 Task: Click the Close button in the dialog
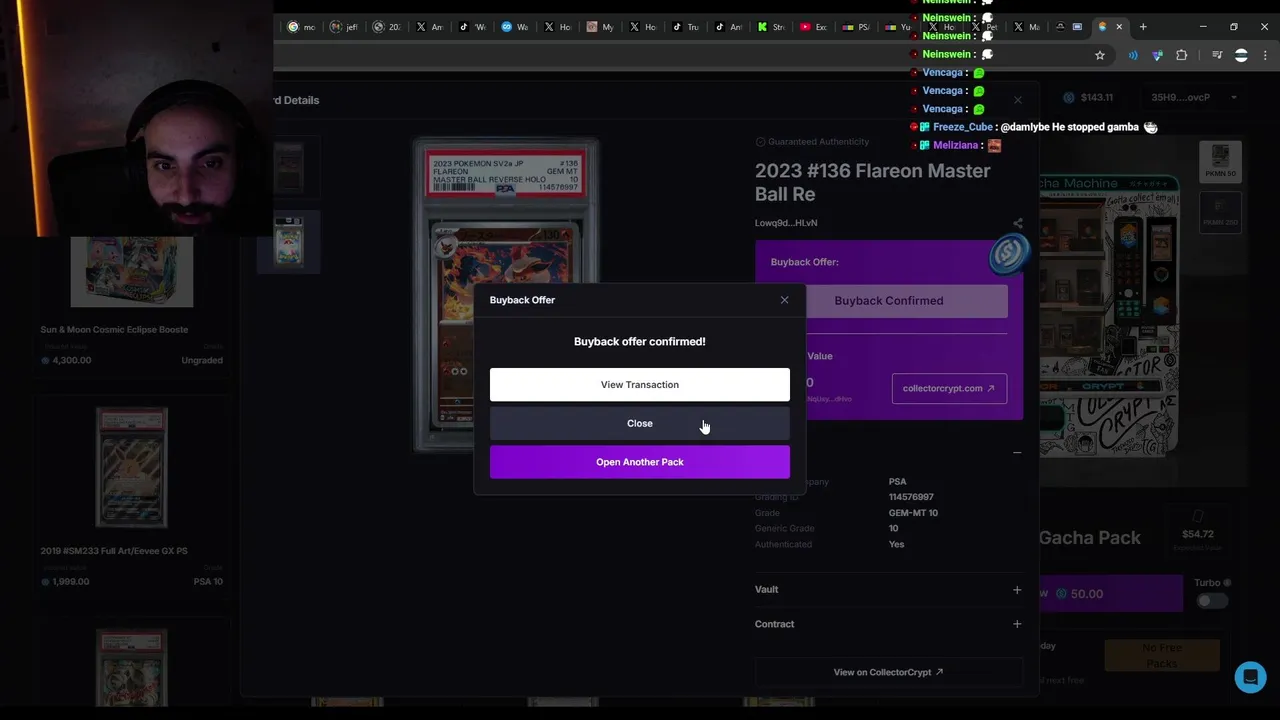point(640,424)
